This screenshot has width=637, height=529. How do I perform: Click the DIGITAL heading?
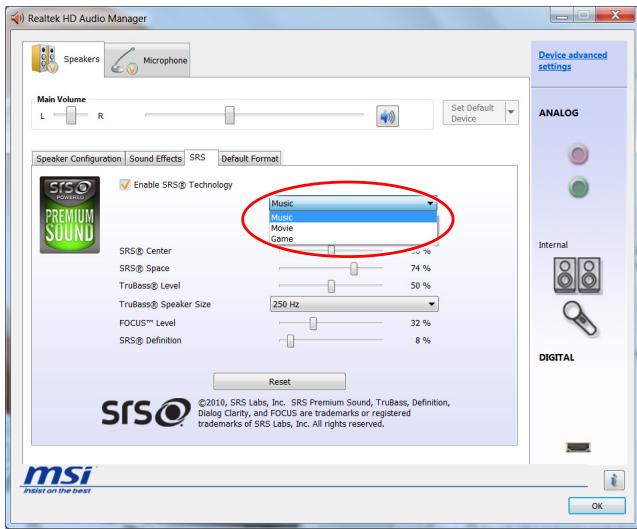[557, 358]
